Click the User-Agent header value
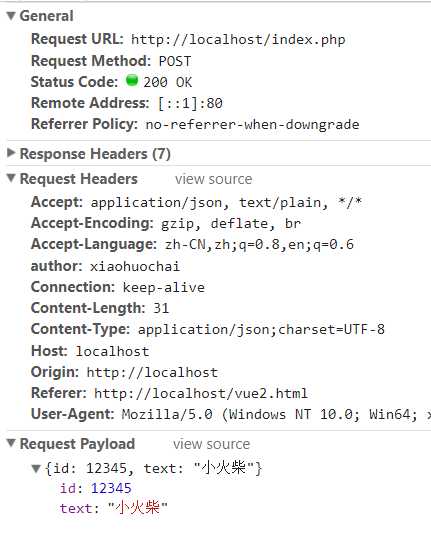This screenshot has height=535, width=431. click(x=276, y=415)
